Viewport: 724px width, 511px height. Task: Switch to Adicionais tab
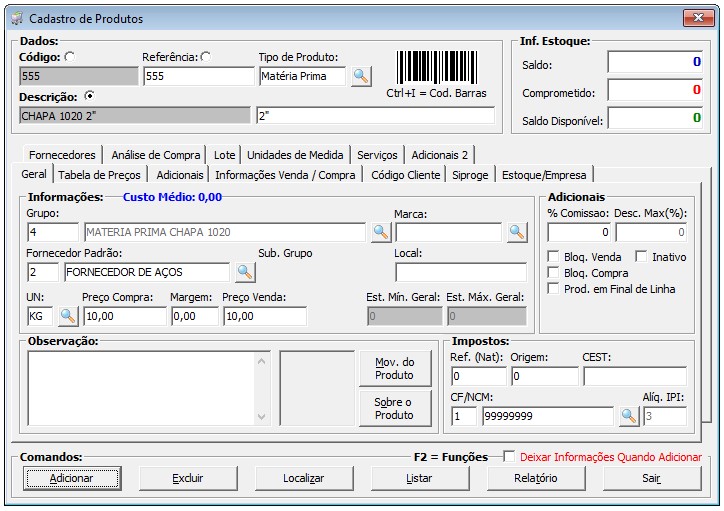click(x=180, y=175)
